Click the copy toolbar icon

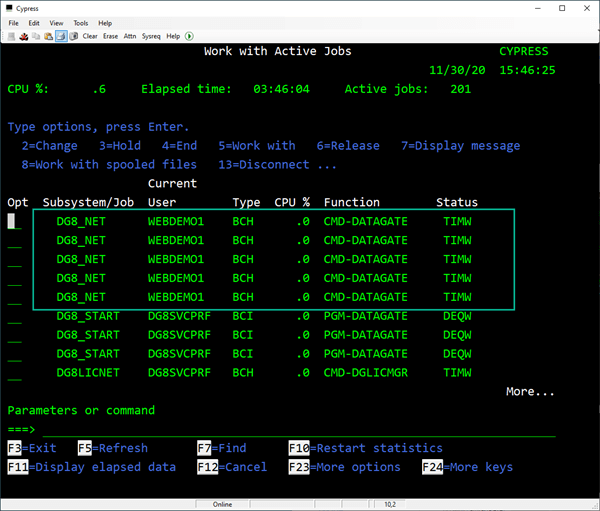click(x=36, y=36)
